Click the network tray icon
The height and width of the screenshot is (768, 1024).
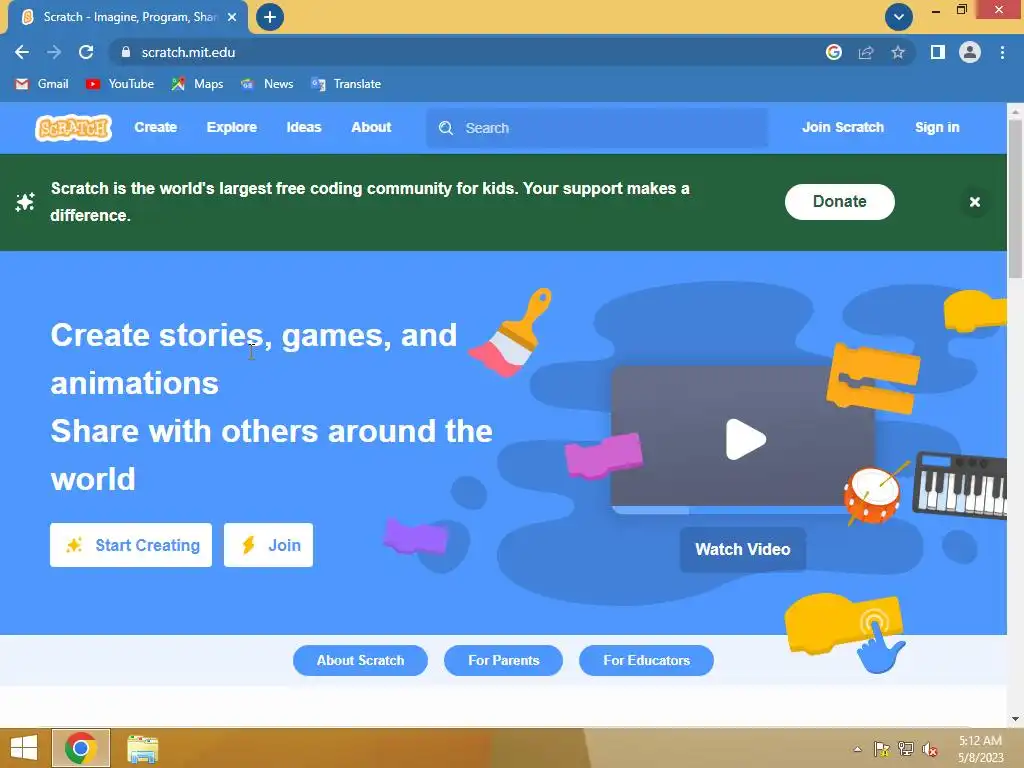click(x=906, y=749)
